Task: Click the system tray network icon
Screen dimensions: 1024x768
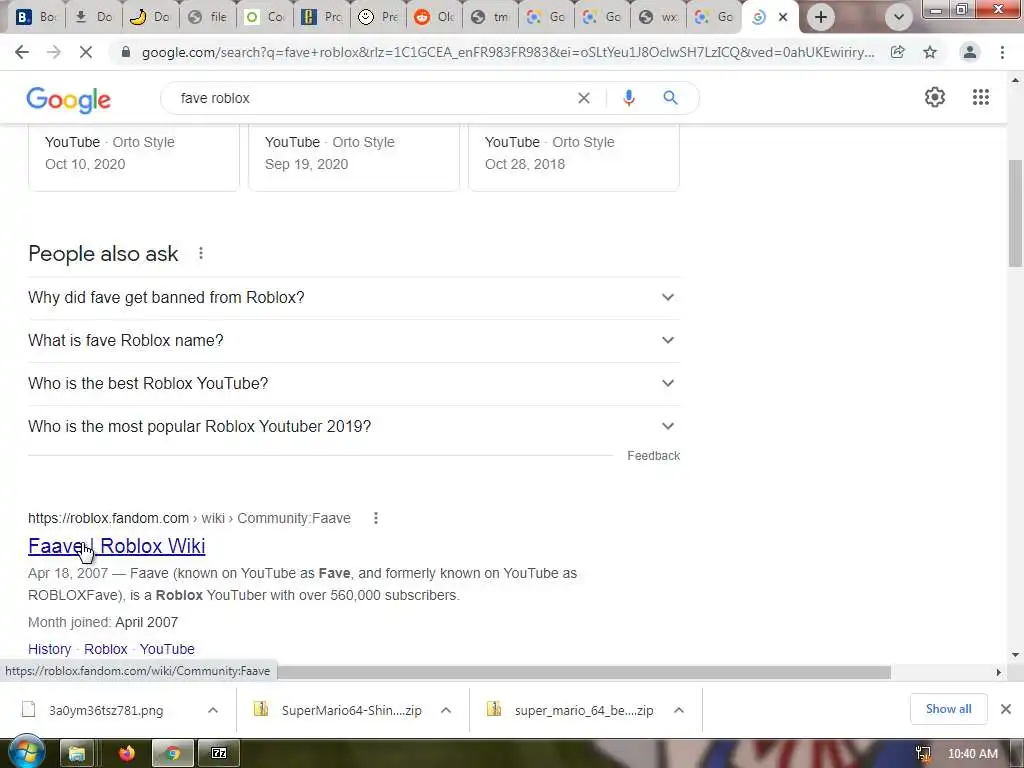Action: point(923,754)
